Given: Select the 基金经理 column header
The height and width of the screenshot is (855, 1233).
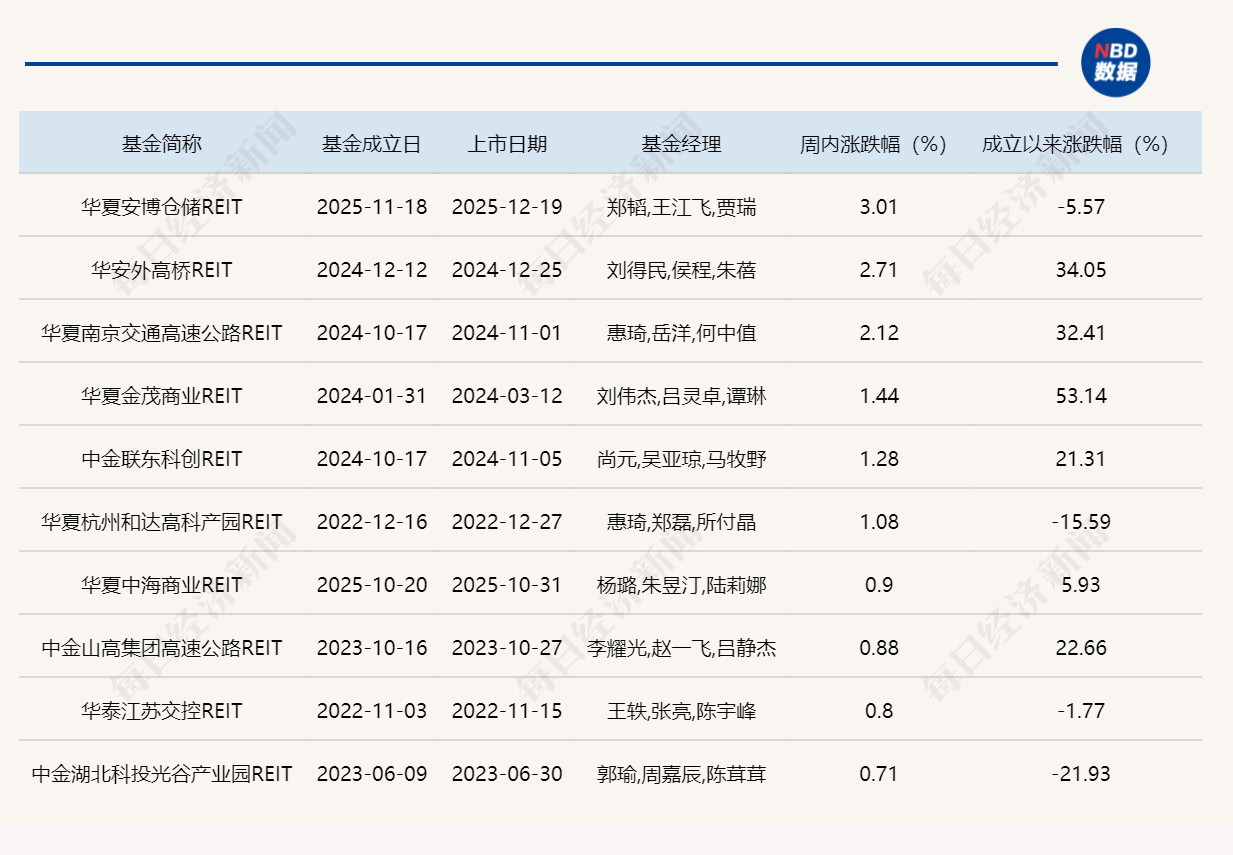Looking at the screenshot, I should pyautogui.click(x=681, y=144).
